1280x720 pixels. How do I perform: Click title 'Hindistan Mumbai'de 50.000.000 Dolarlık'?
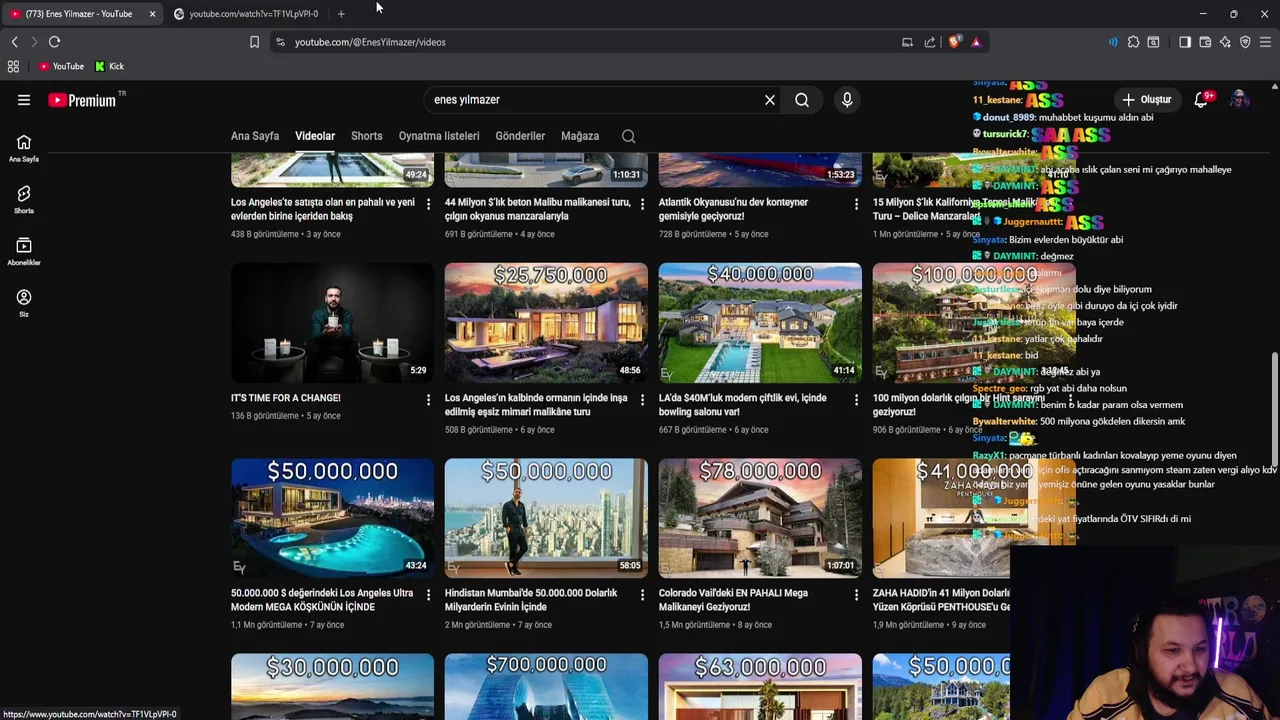(531, 600)
